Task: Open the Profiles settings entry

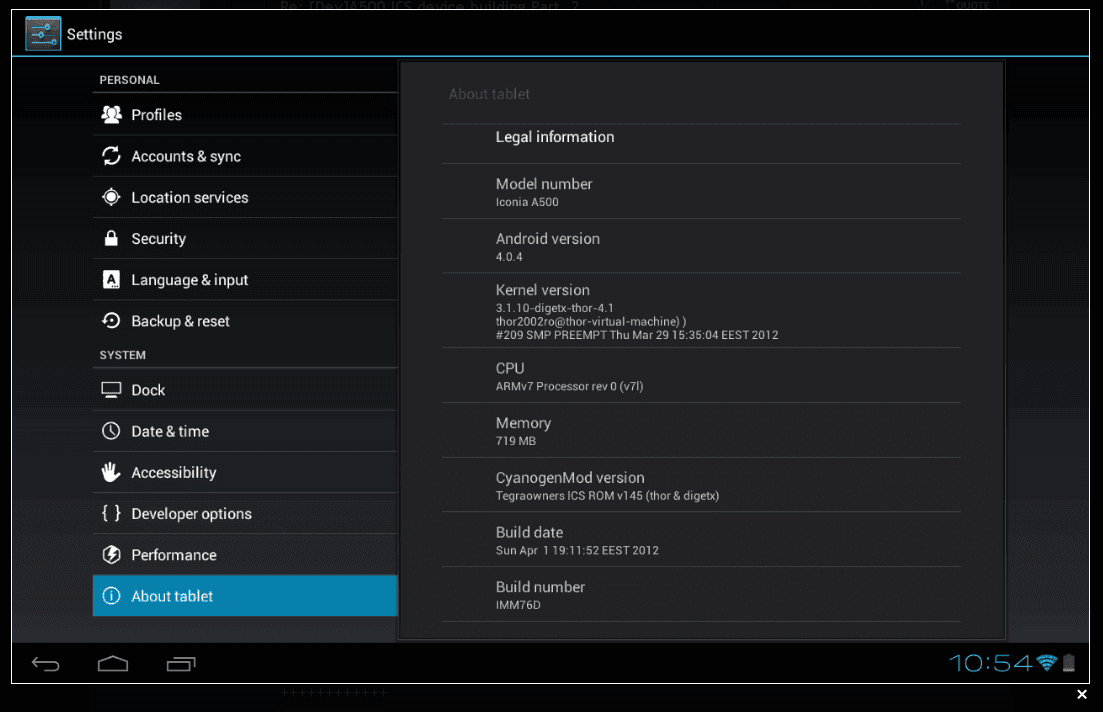Action: point(245,115)
